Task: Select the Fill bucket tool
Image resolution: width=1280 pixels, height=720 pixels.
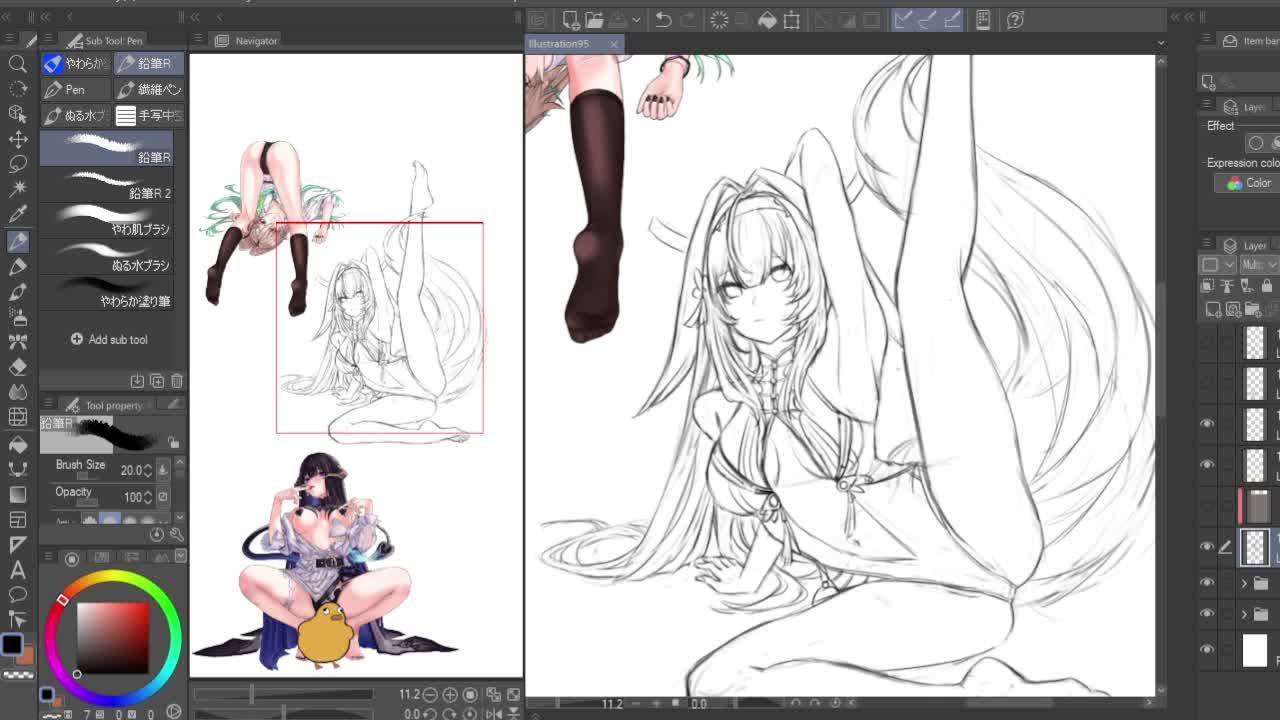Action: (x=18, y=443)
